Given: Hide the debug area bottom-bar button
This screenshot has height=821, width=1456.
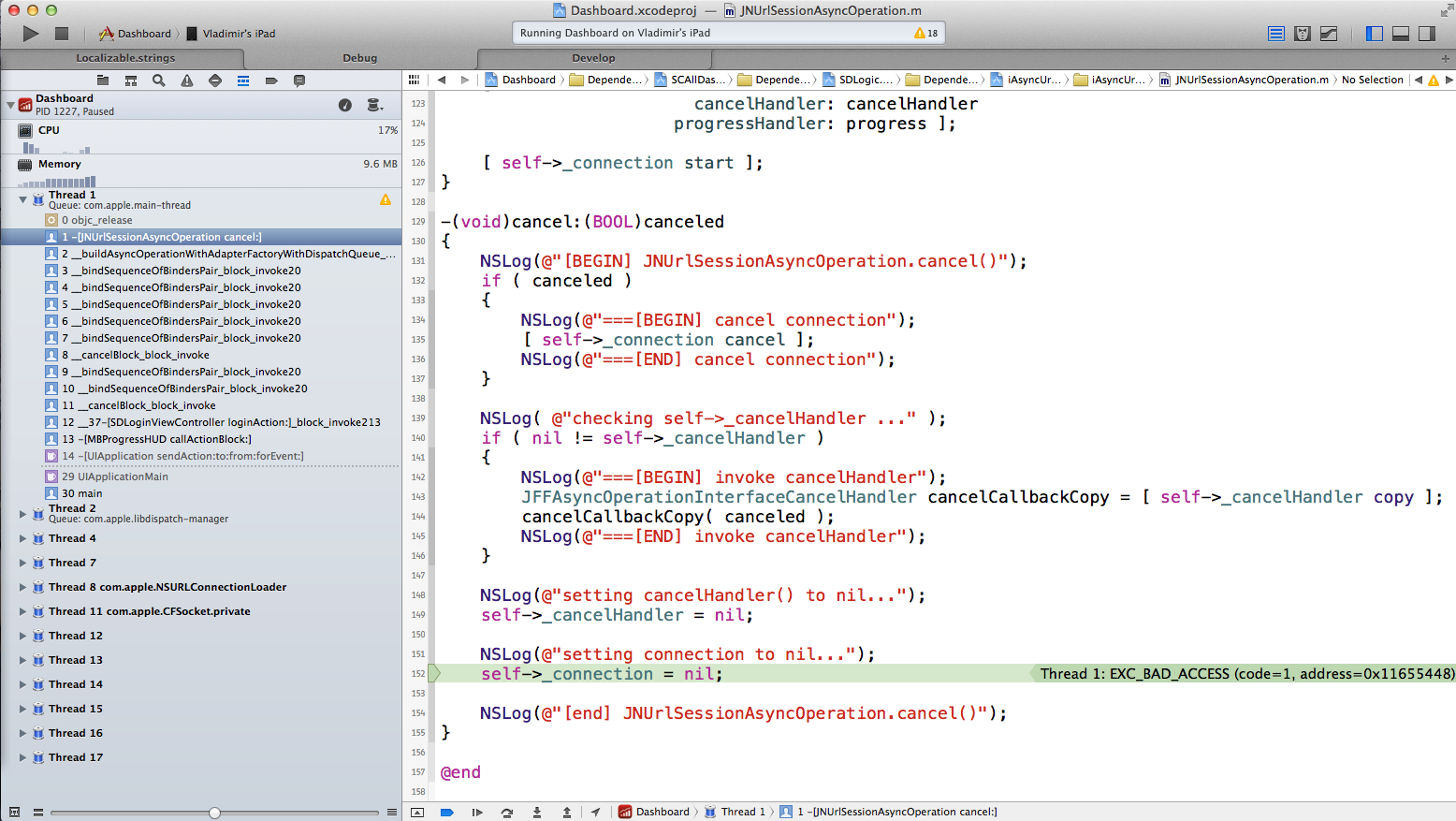Looking at the screenshot, I should (417, 813).
